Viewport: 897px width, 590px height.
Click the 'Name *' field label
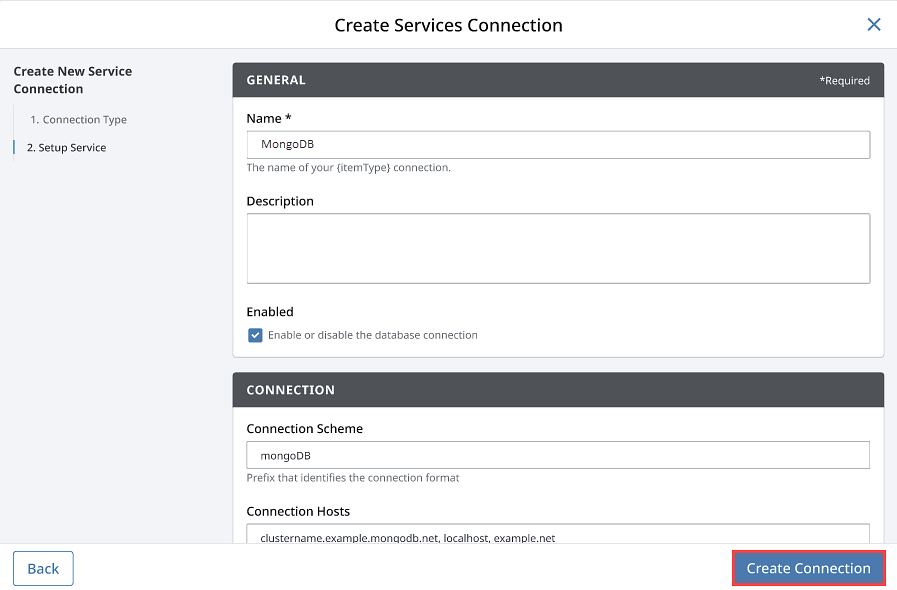pos(269,118)
